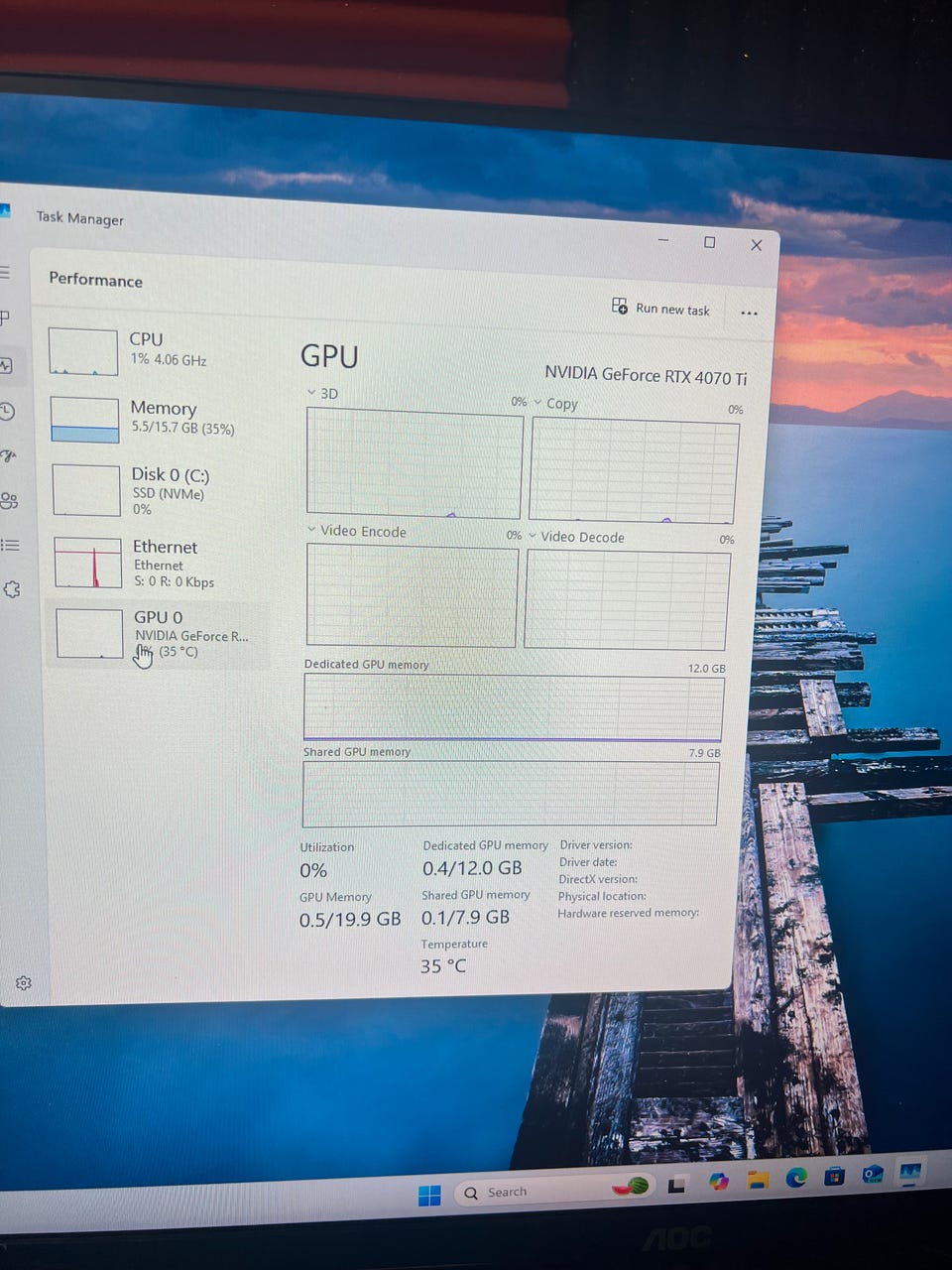This screenshot has width=952, height=1270.
Task: Click the Task Manager window title text
Action: (x=80, y=218)
